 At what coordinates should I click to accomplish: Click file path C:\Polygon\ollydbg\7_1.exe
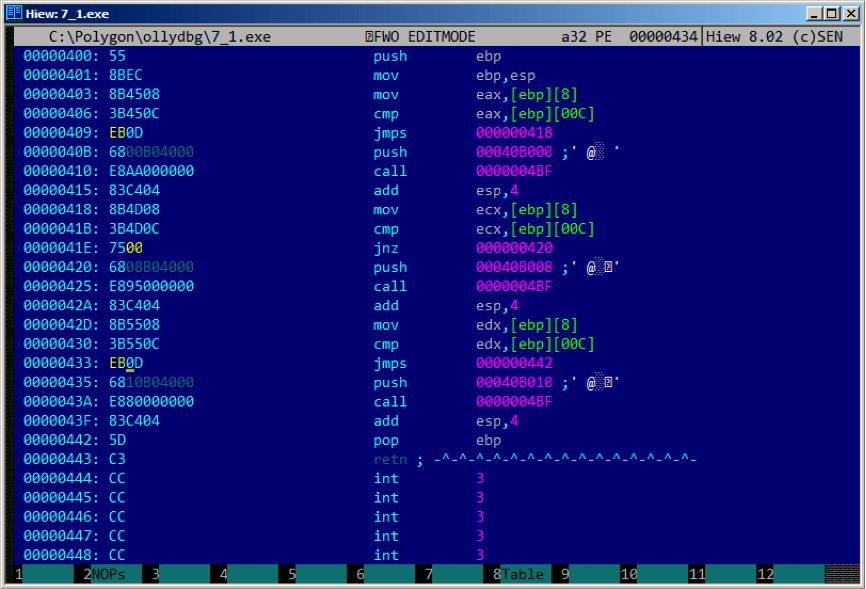pyautogui.click(x=160, y=37)
